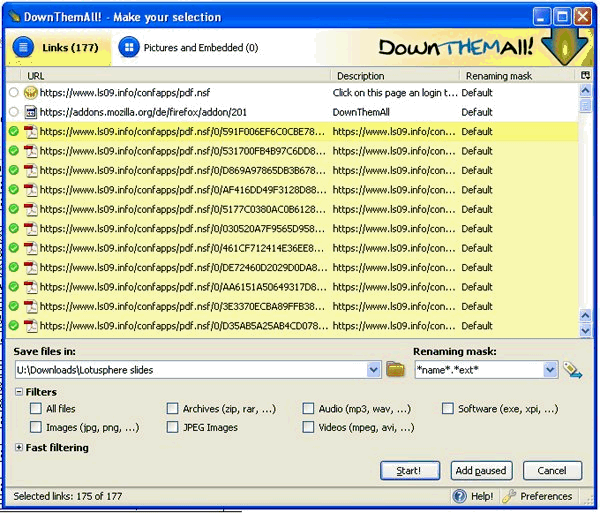Click the Pictures and Embedded grid icon
The height and width of the screenshot is (513, 600).
pyautogui.click(x=129, y=48)
